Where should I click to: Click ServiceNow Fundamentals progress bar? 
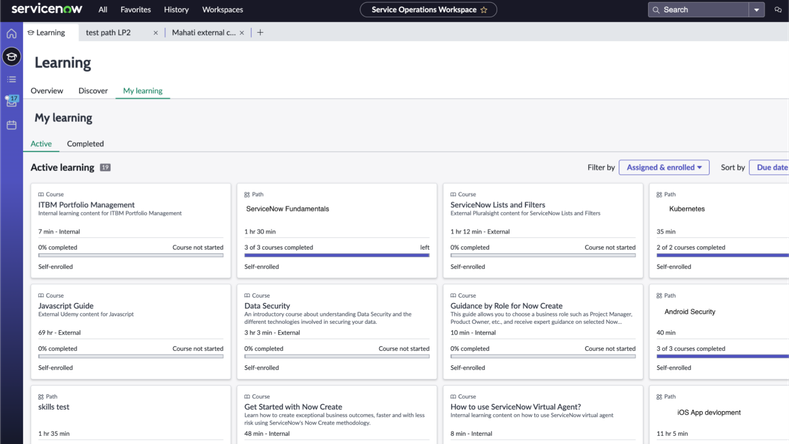pyautogui.click(x=337, y=255)
